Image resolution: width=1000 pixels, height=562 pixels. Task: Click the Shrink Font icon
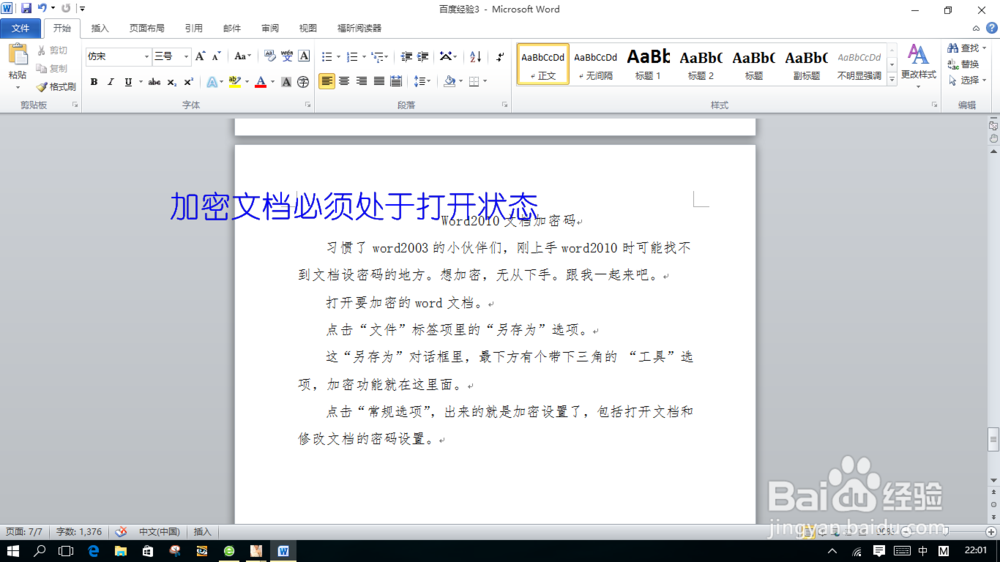[x=216, y=57]
